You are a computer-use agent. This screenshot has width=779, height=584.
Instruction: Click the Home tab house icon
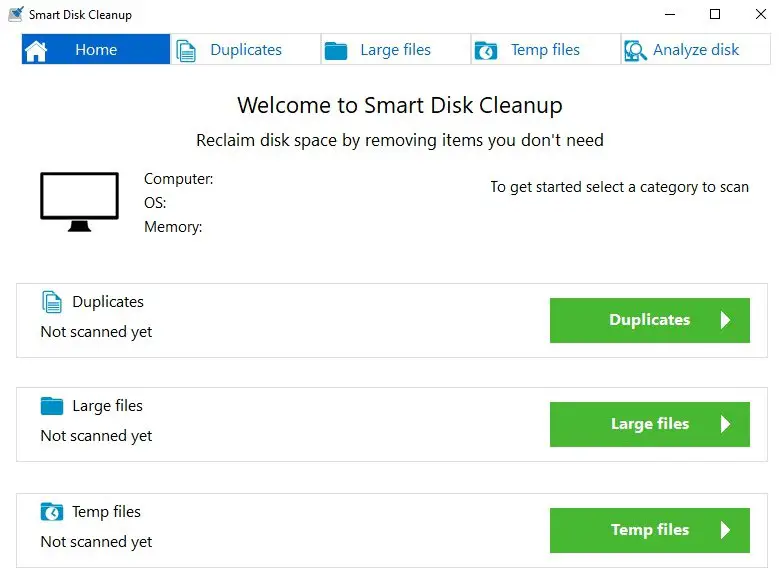coord(36,50)
